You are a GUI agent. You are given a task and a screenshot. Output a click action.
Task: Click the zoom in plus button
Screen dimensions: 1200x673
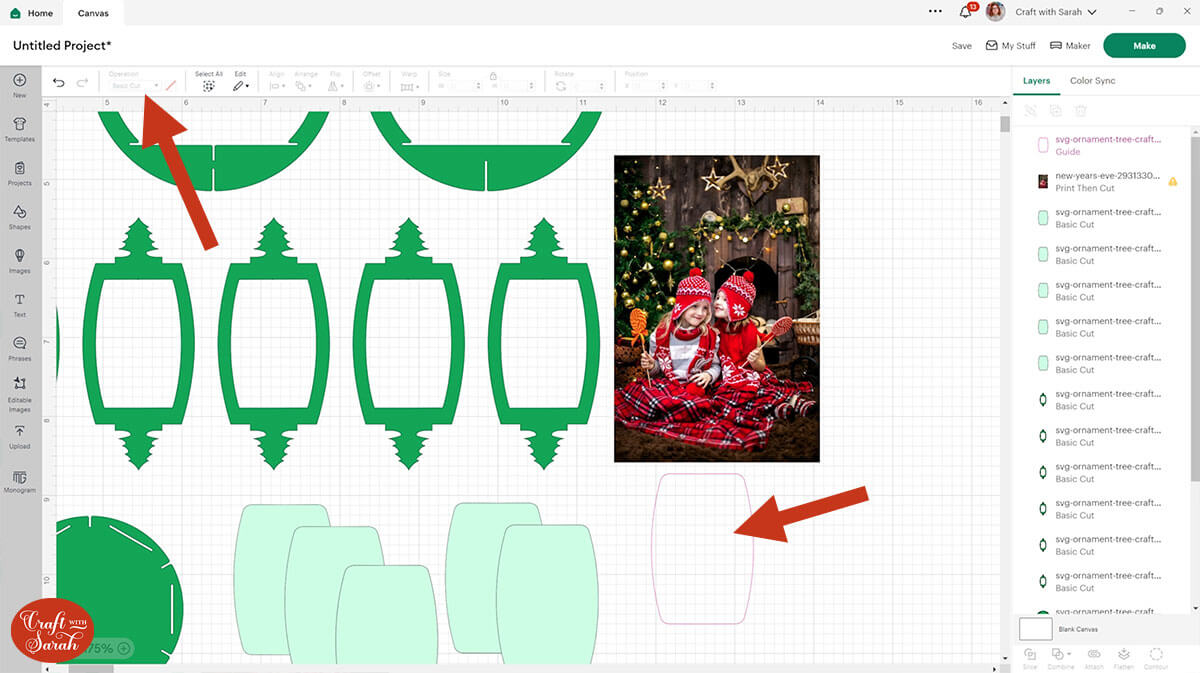click(x=124, y=648)
